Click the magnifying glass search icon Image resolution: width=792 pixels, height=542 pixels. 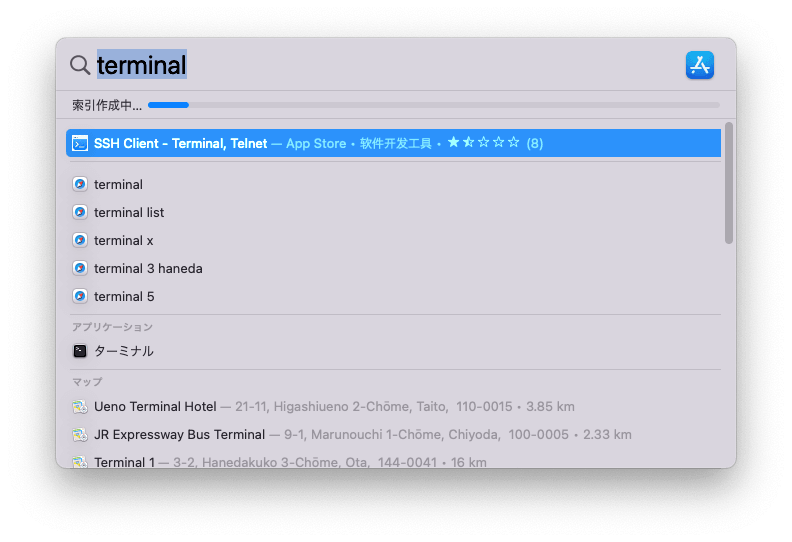click(80, 65)
